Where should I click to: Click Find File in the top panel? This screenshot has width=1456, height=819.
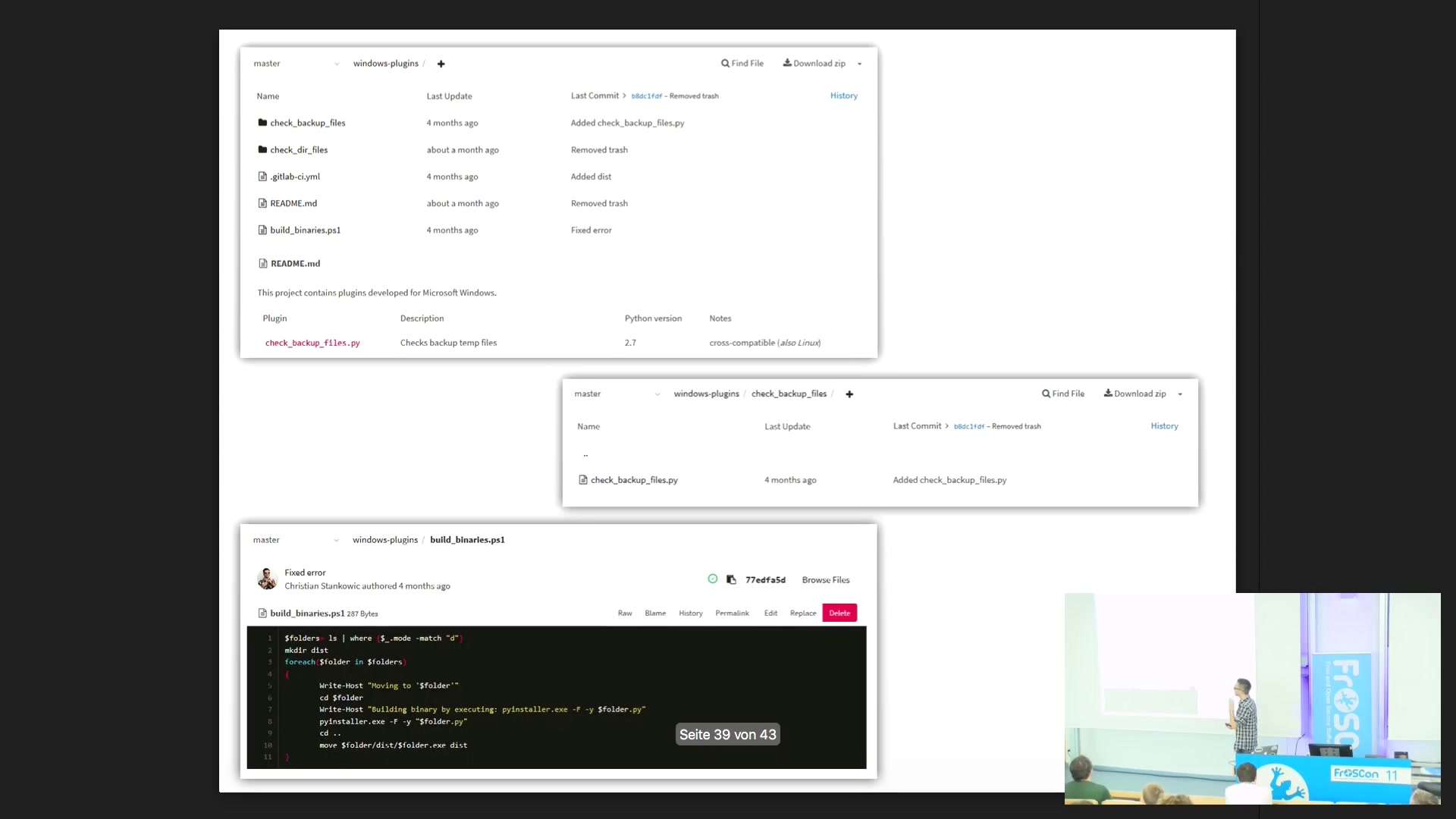pos(742,64)
